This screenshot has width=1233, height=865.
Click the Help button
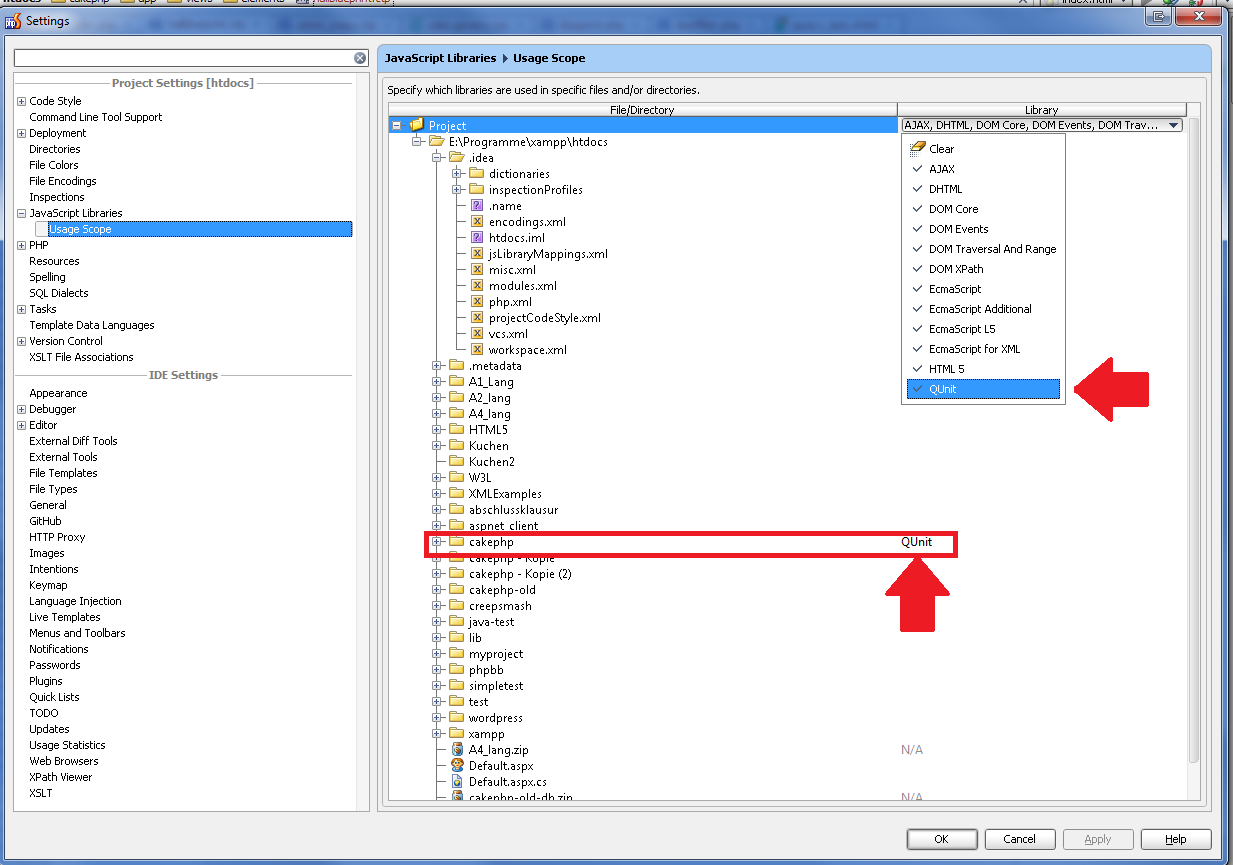(1175, 839)
